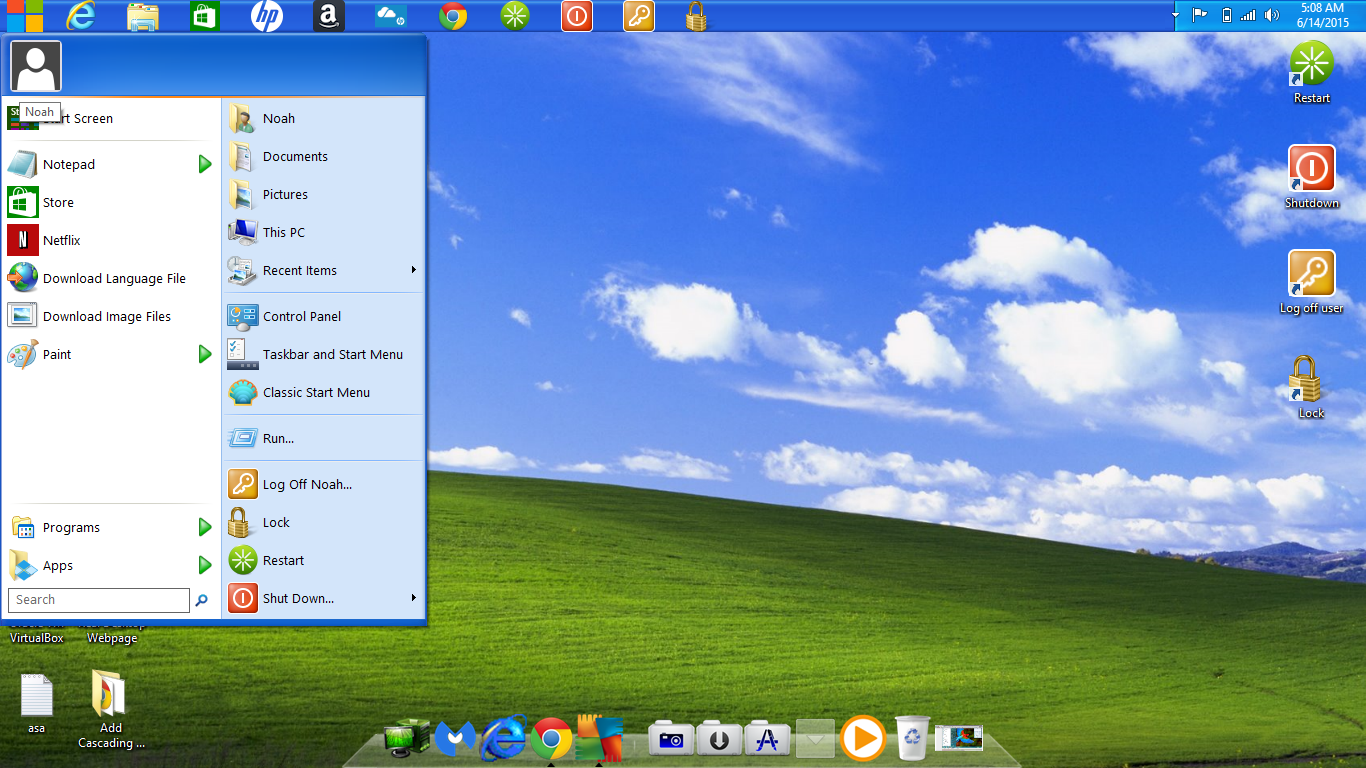Expand the down-arrow stack in the dock
This screenshot has width=1366, height=768.
pos(815,739)
